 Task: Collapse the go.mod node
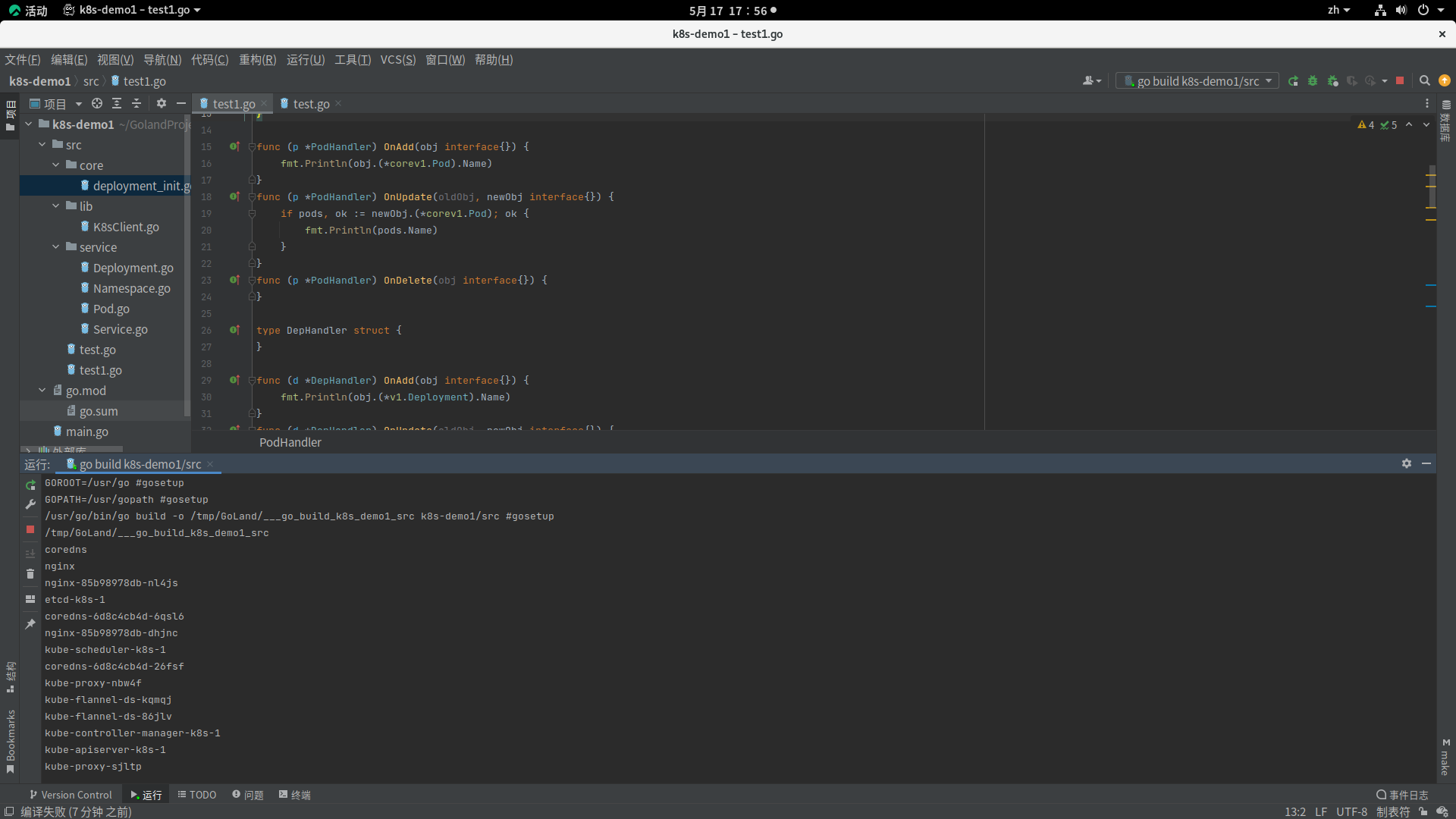42,390
